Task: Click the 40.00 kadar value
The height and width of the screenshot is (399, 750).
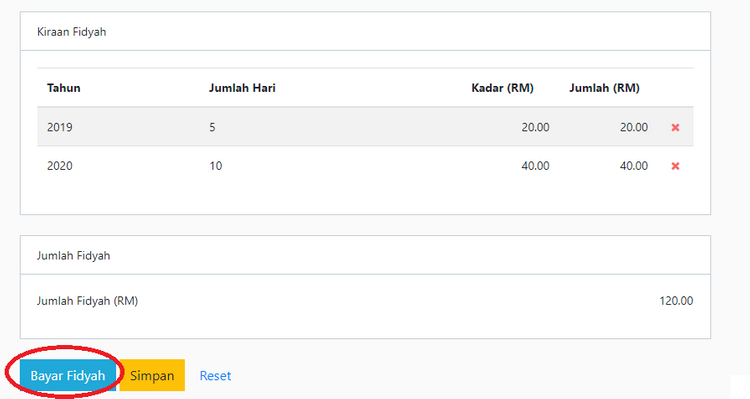Action: point(535,166)
